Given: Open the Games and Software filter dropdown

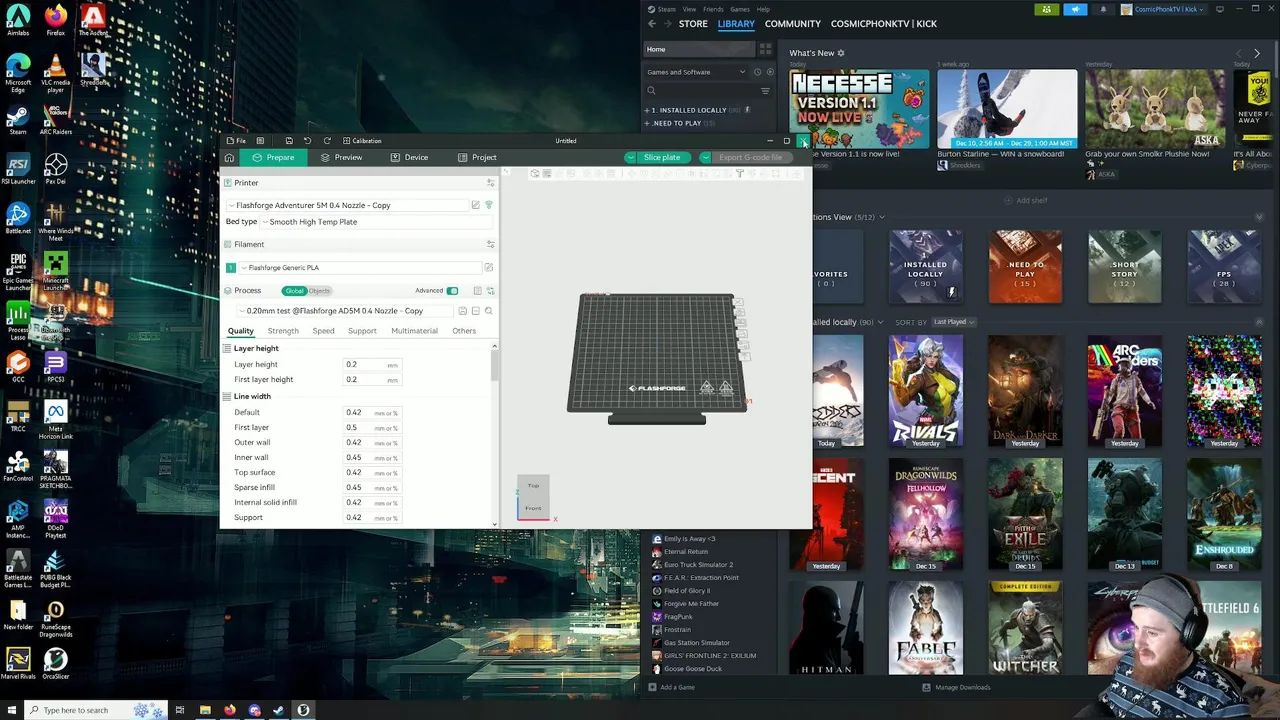Looking at the screenshot, I should 696,72.
